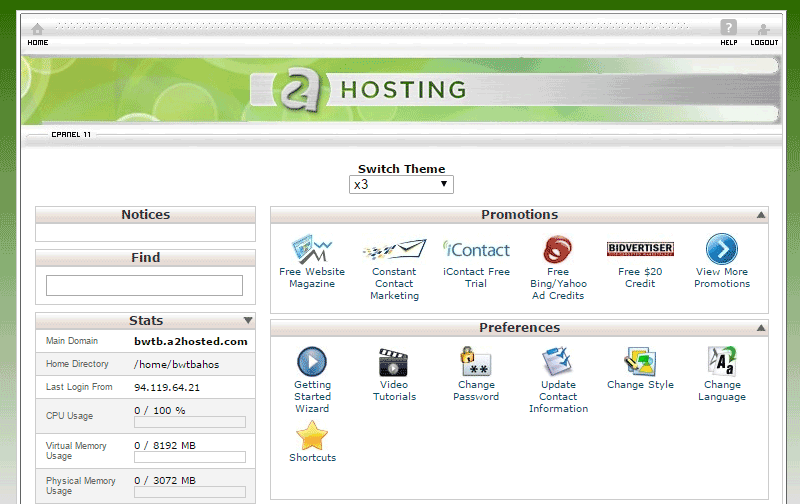Viewport: 800px width, 504px height.
Task: Click the Logout person icon
Action: coord(763,29)
